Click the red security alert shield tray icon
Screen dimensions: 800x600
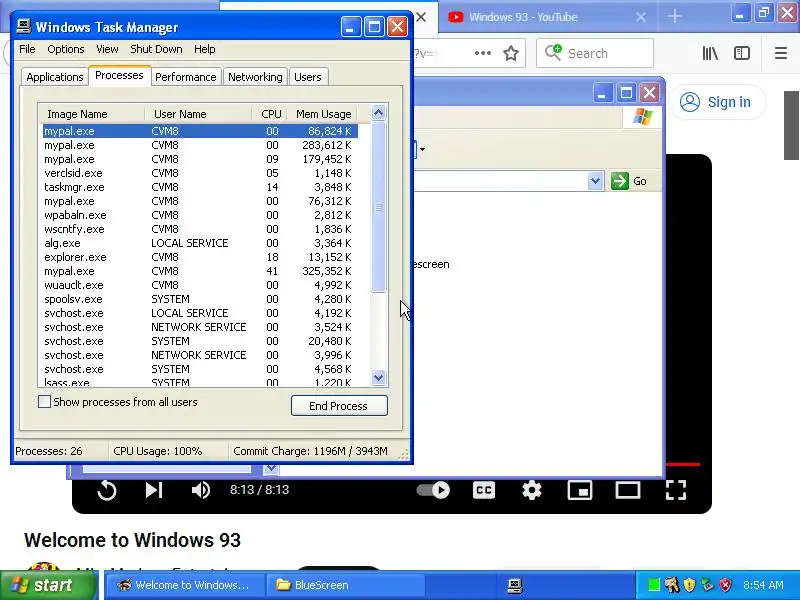[x=725, y=585]
